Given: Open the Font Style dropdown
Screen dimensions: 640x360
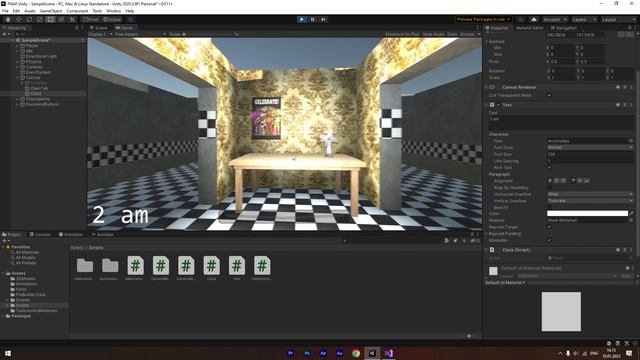Looking at the screenshot, I should [590, 147].
